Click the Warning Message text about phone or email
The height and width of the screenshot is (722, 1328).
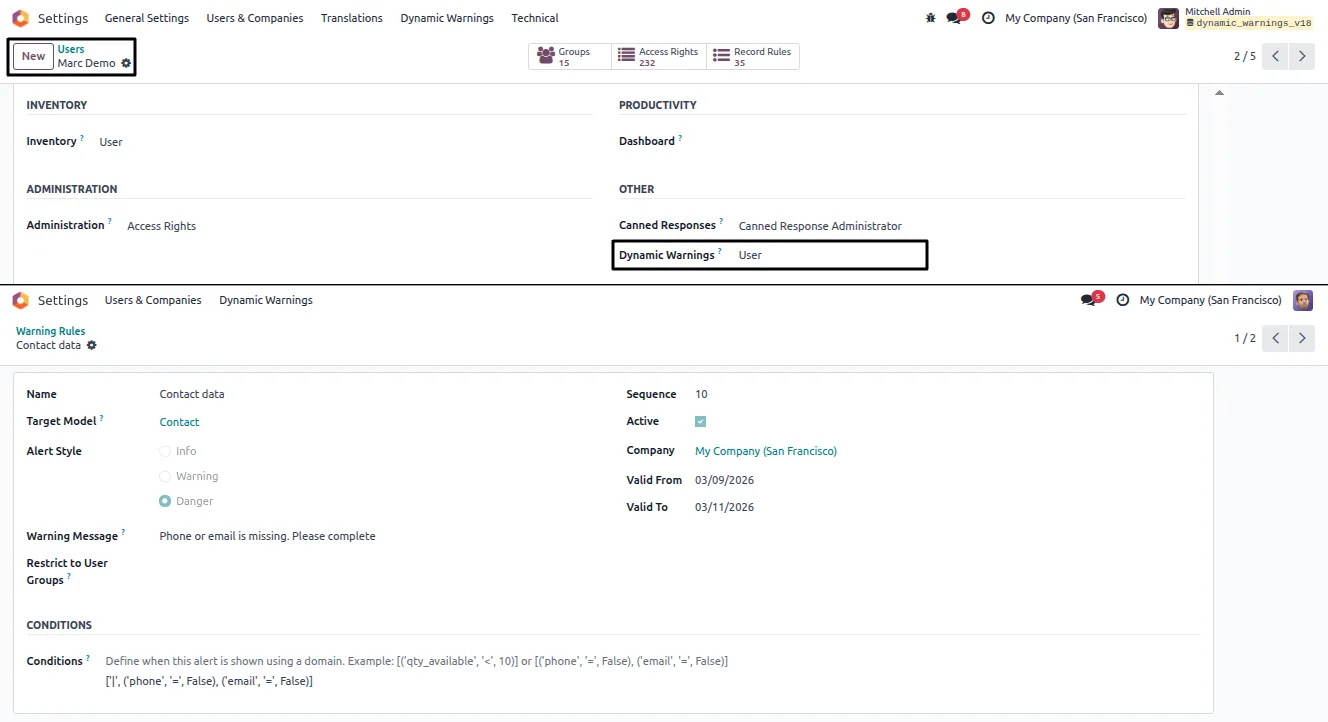click(x=268, y=536)
